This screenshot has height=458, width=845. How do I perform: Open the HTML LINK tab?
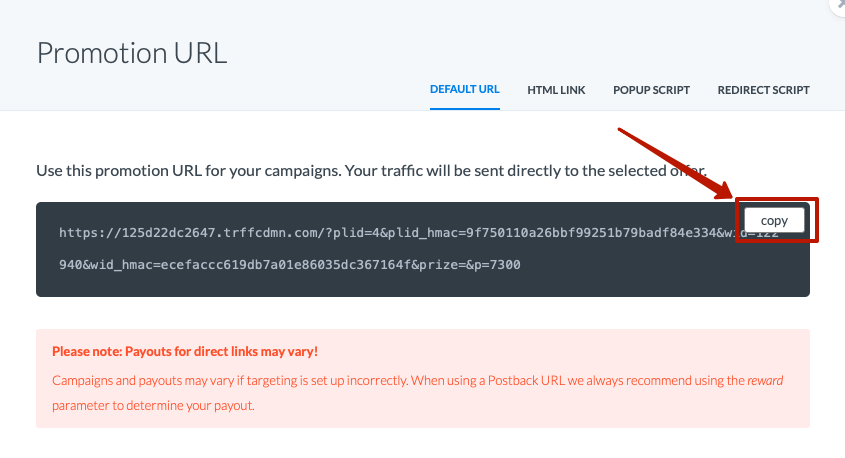click(556, 90)
